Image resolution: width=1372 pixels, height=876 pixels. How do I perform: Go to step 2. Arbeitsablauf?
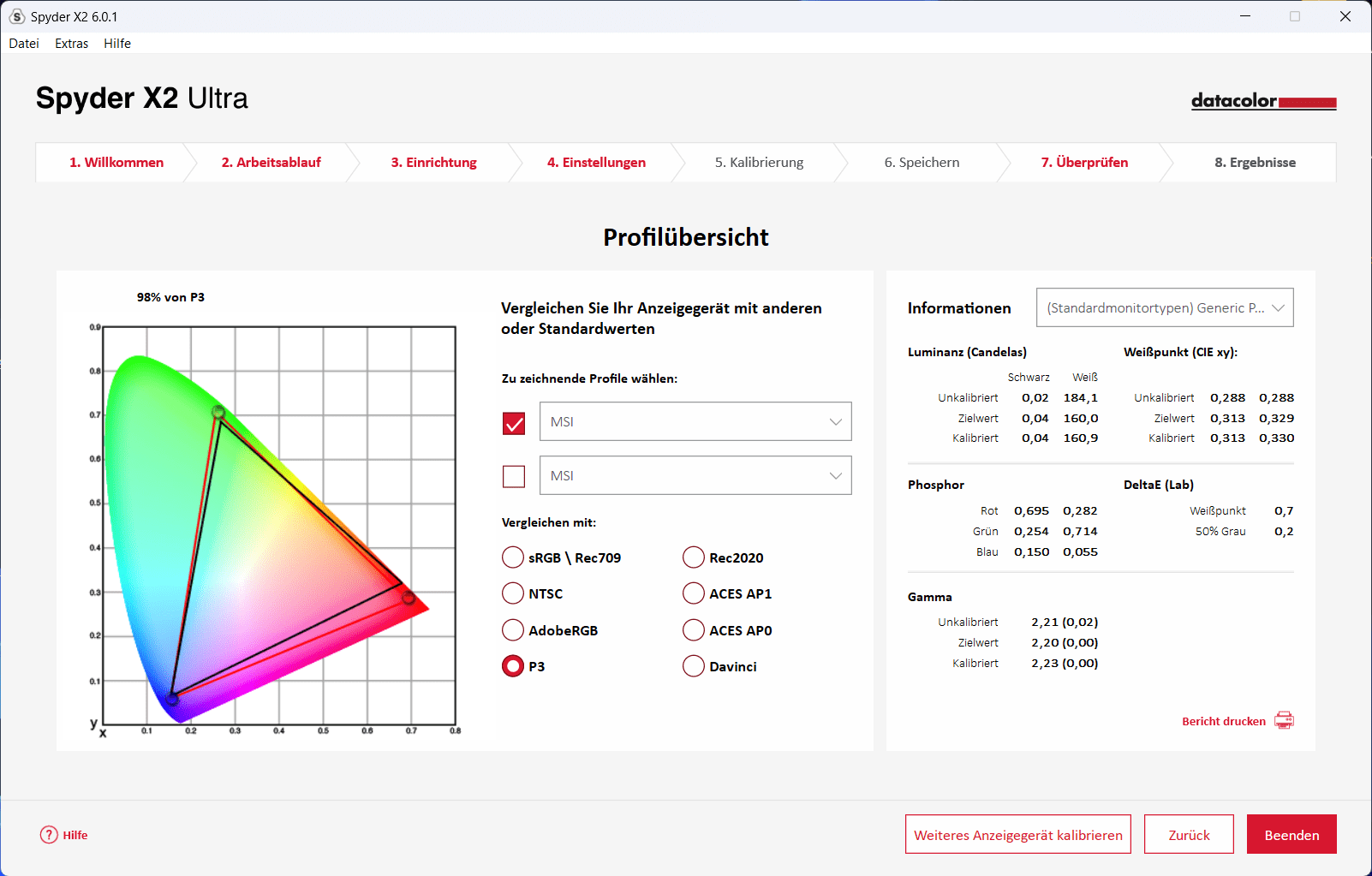point(271,163)
